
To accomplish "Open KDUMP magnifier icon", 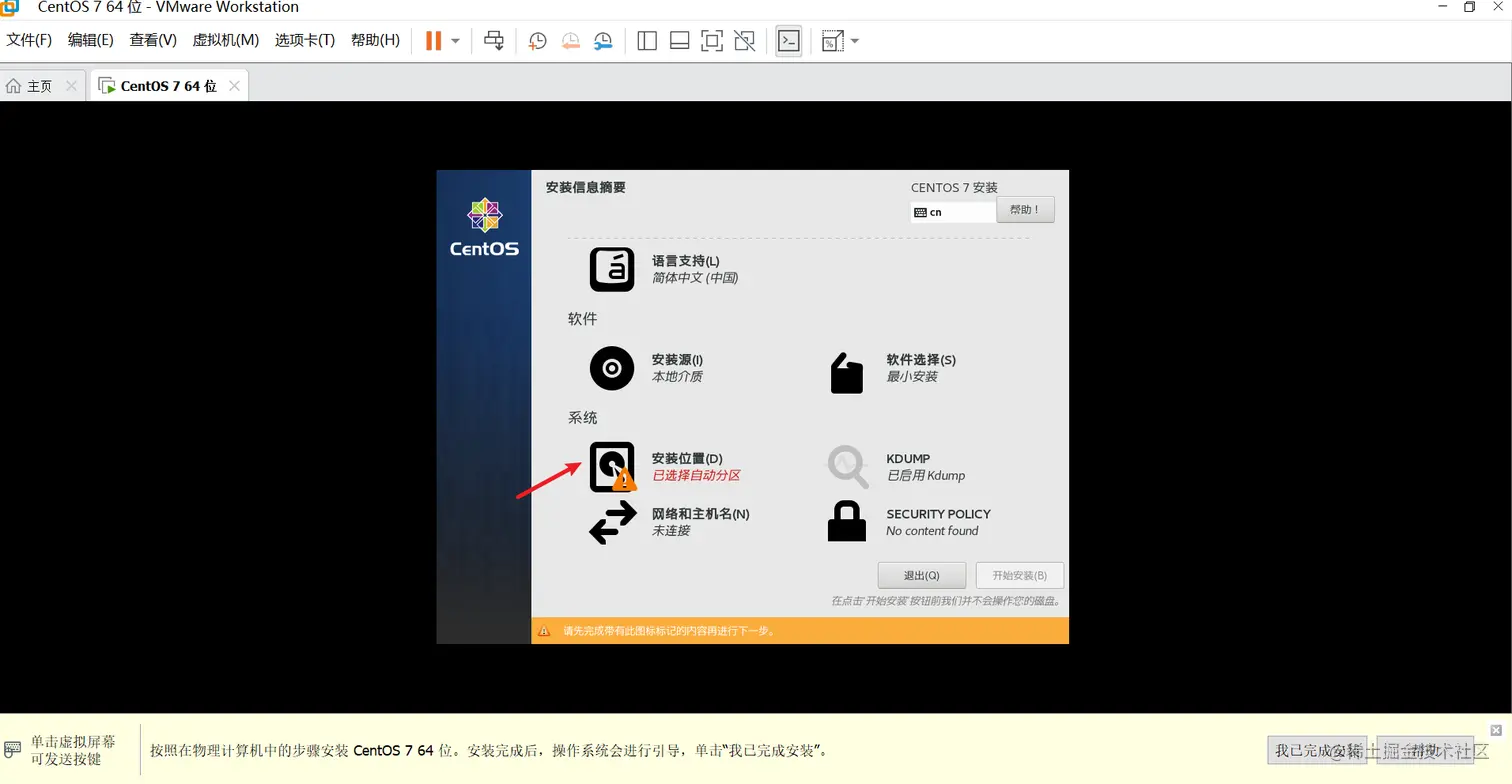I will (847, 466).
